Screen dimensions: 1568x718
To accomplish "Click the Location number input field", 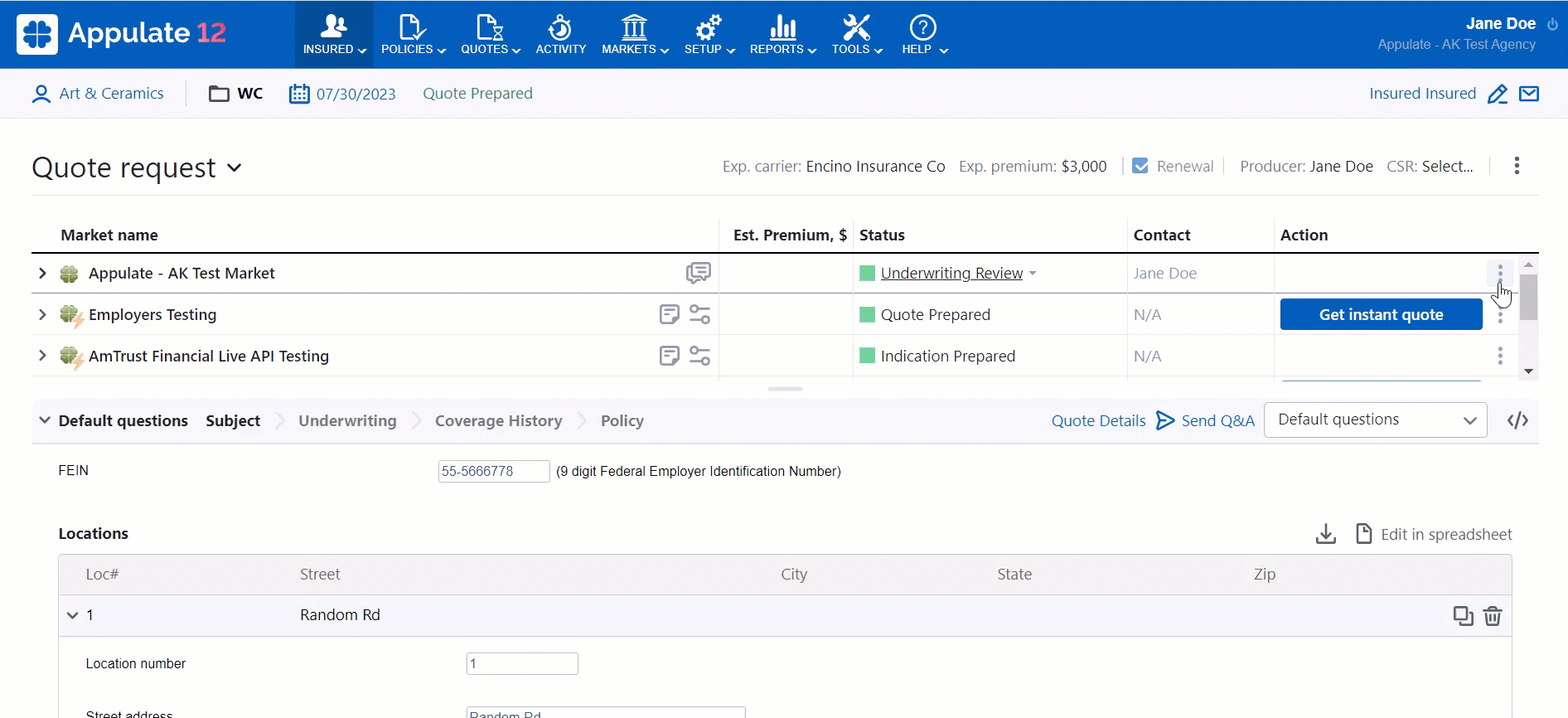I will (522, 663).
